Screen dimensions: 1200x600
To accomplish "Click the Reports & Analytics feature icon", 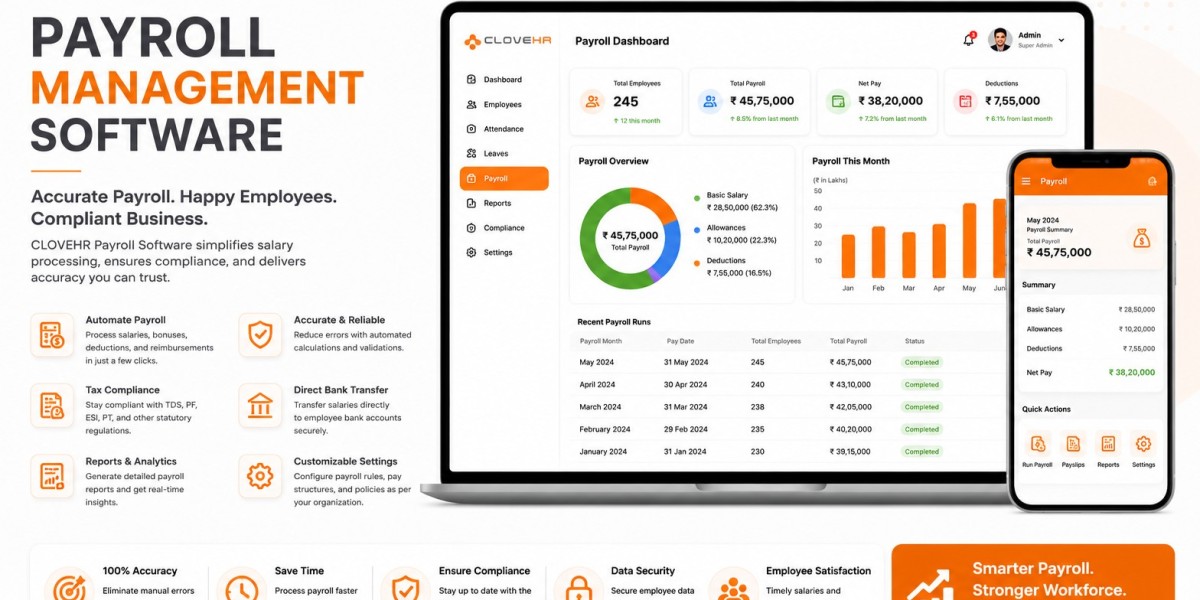I will 52,476.
